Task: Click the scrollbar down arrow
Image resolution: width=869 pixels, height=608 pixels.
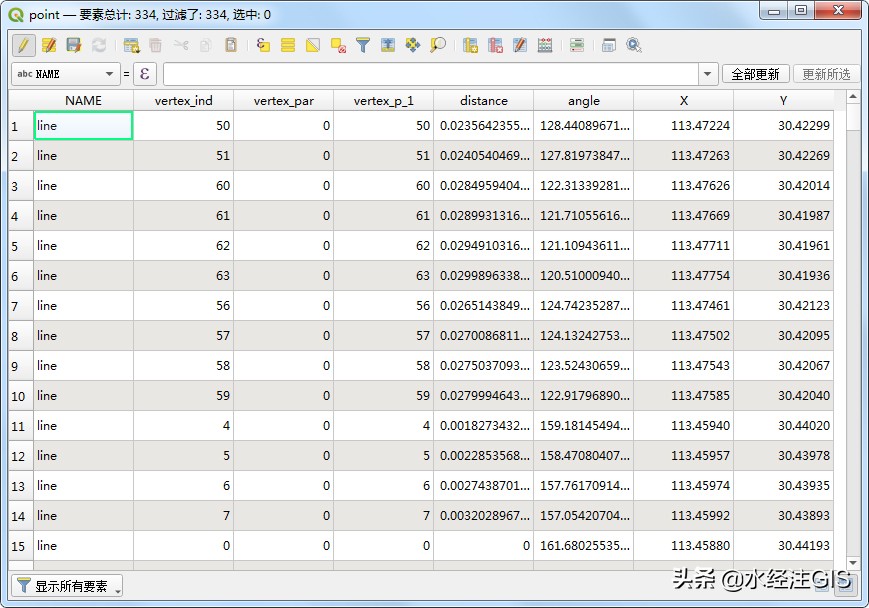Action: [852, 563]
